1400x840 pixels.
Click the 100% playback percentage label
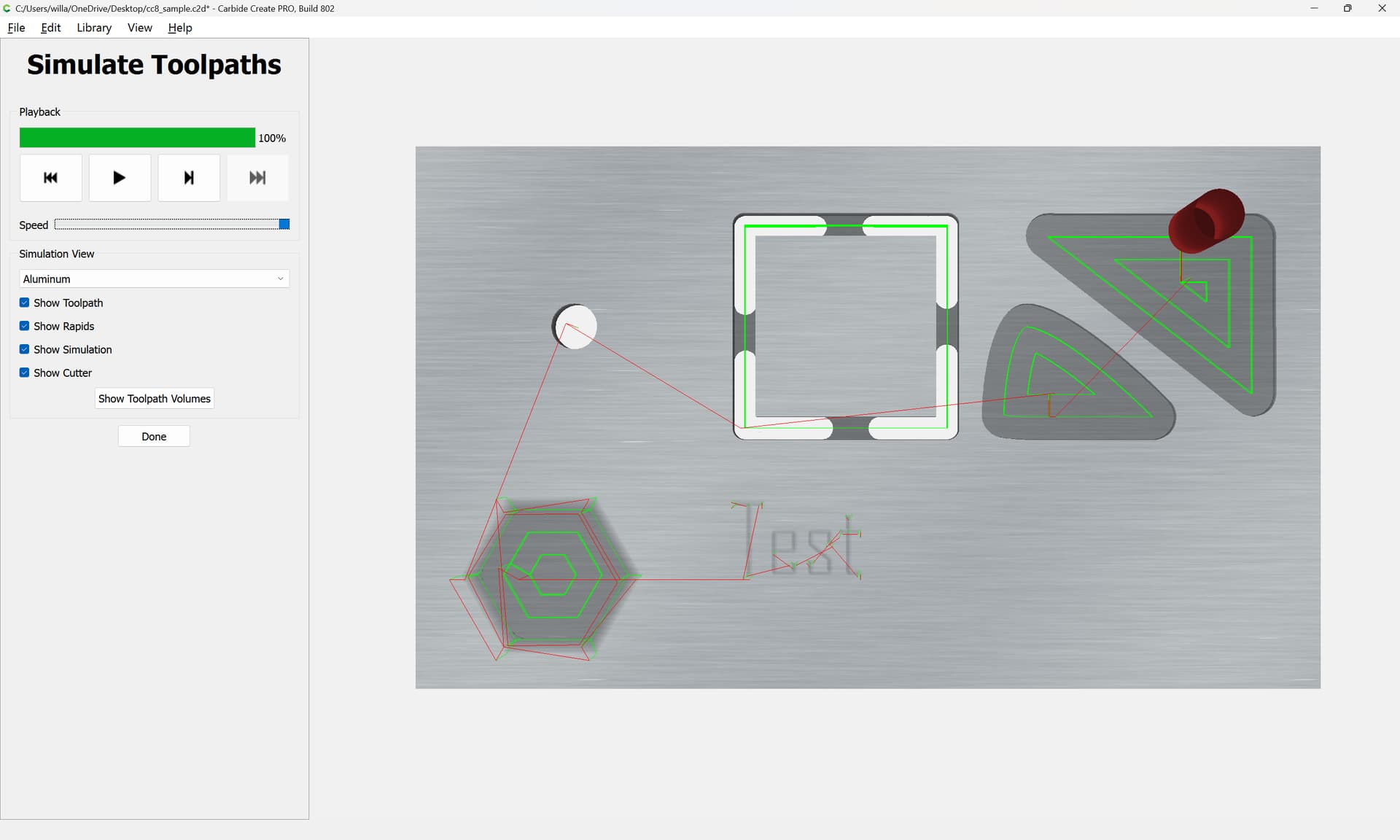[272, 138]
